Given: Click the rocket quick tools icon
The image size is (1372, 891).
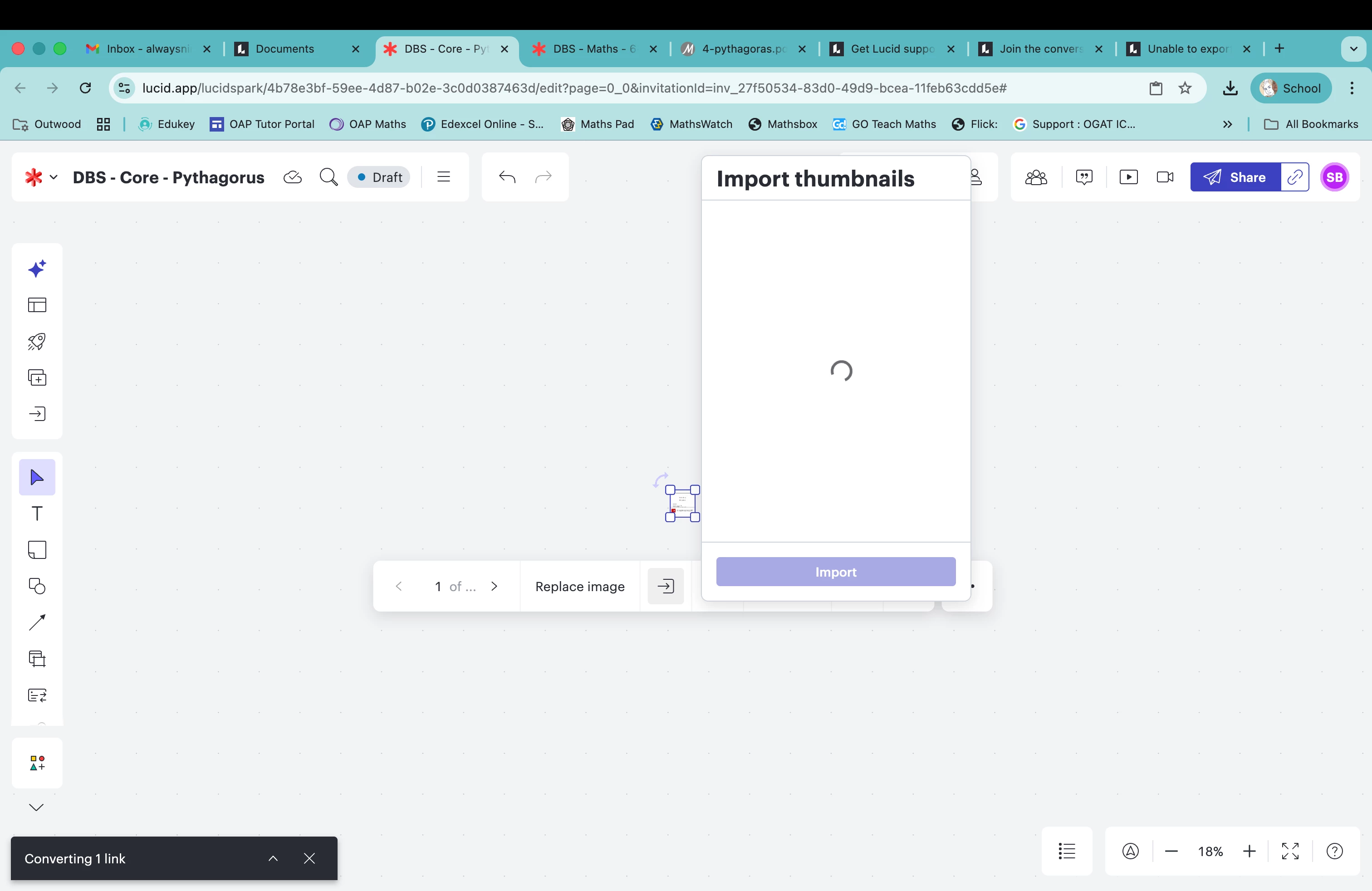Looking at the screenshot, I should tap(37, 341).
